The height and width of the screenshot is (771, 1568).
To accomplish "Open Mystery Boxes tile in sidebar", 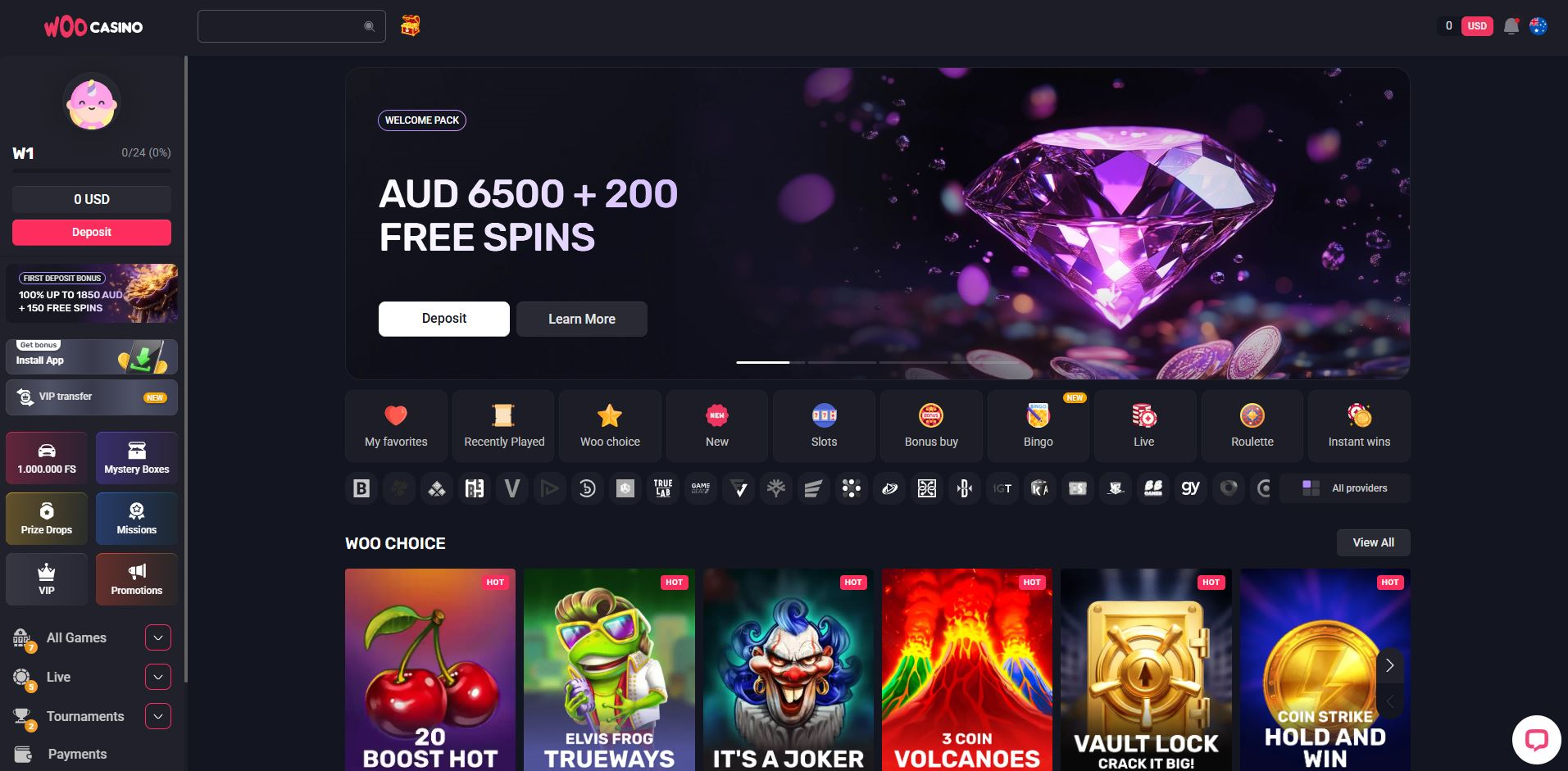I will point(137,458).
